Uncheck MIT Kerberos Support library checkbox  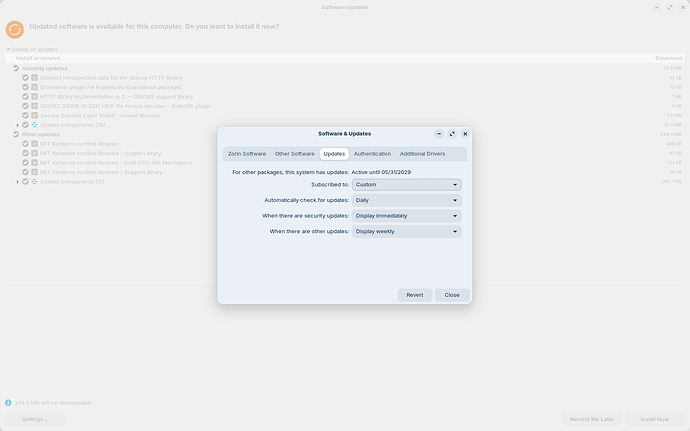coord(26,172)
